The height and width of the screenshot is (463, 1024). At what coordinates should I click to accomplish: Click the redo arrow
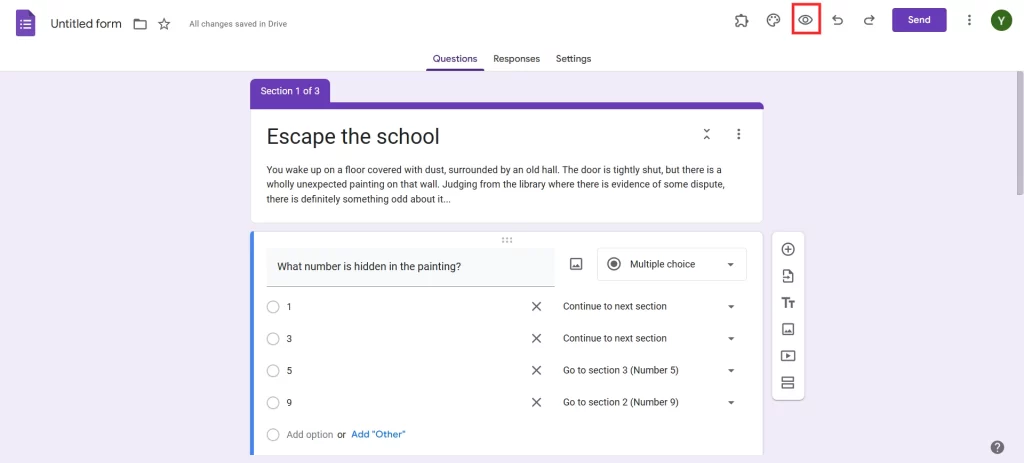[x=869, y=20]
